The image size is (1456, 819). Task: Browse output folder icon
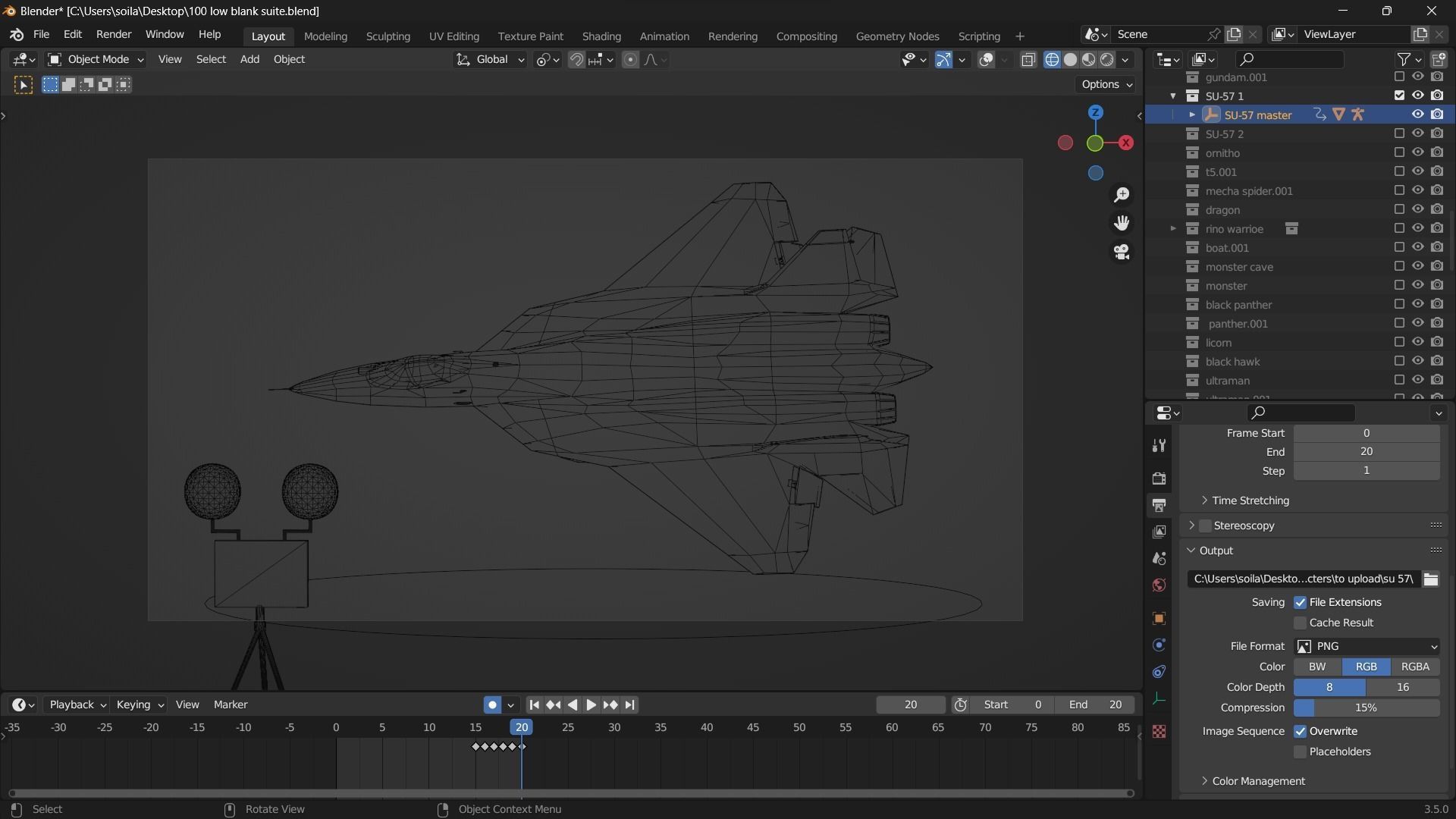pos(1431,579)
